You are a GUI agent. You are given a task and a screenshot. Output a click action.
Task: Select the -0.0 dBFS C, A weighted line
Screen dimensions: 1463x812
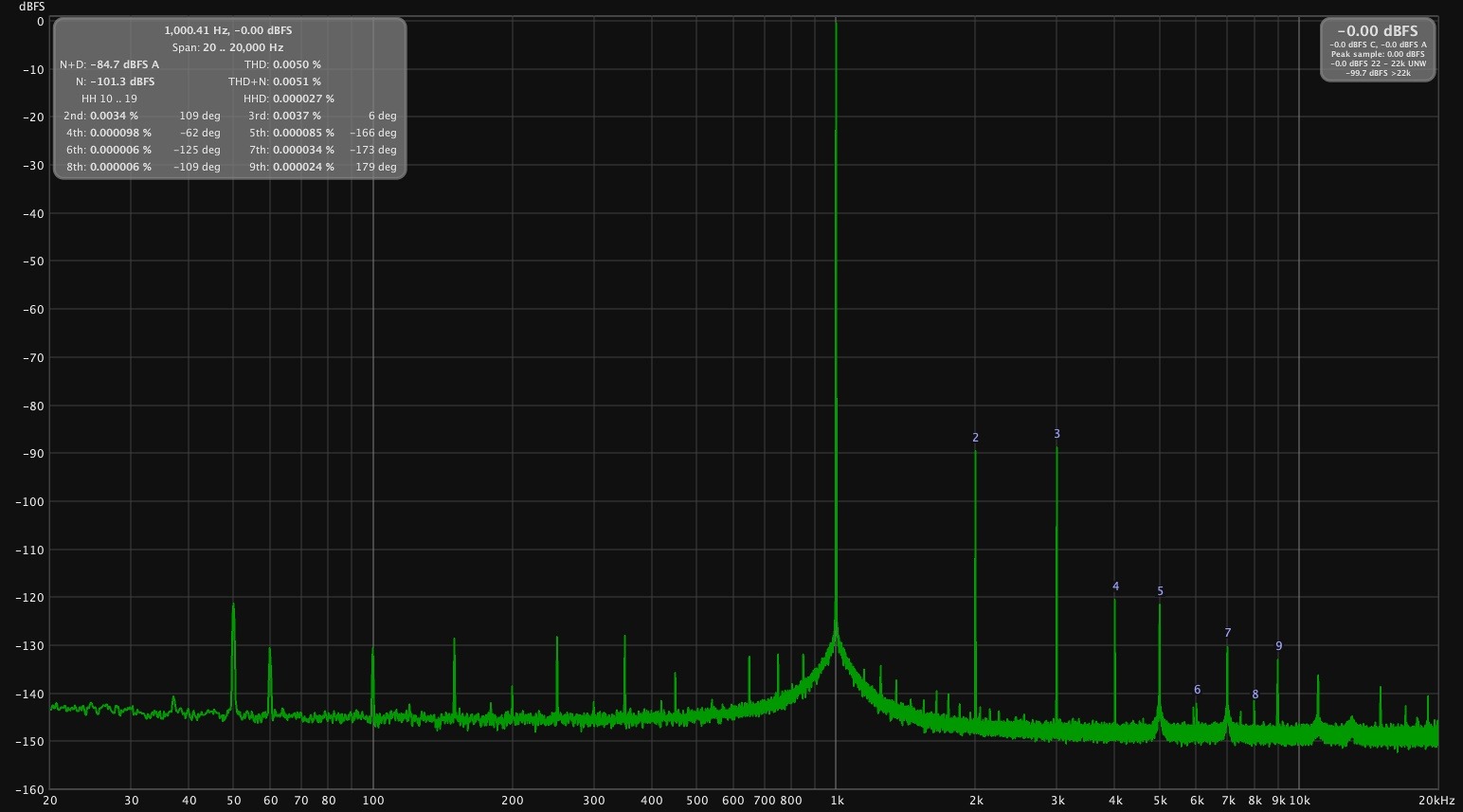(x=1378, y=45)
